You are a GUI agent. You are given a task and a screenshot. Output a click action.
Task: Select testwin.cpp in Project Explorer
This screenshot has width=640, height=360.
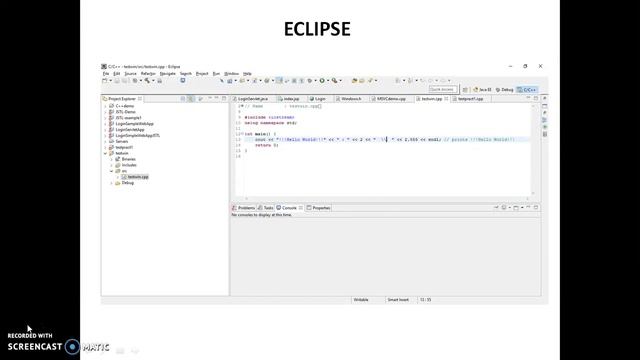pyautogui.click(x=138, y=177)
